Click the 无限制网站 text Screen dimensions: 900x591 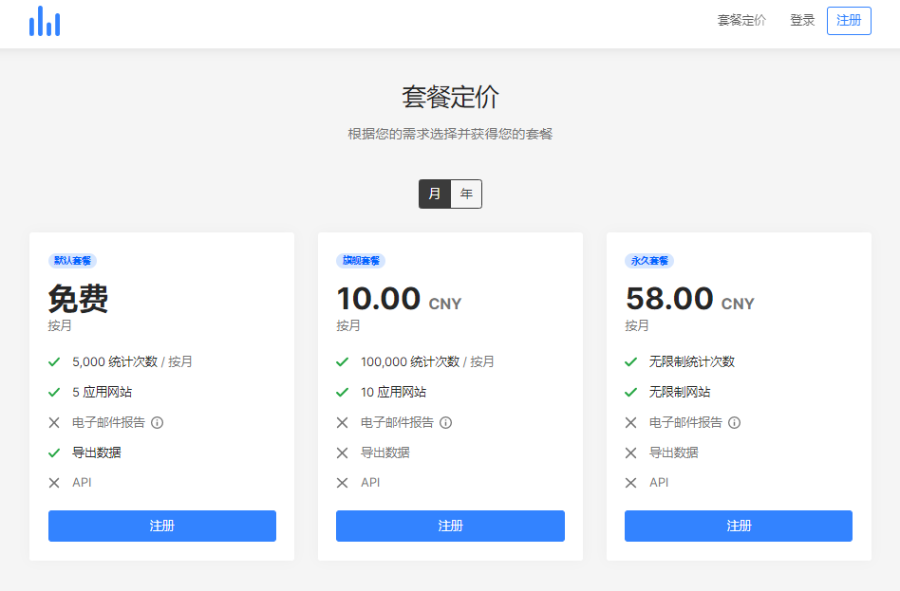[680, 392]
